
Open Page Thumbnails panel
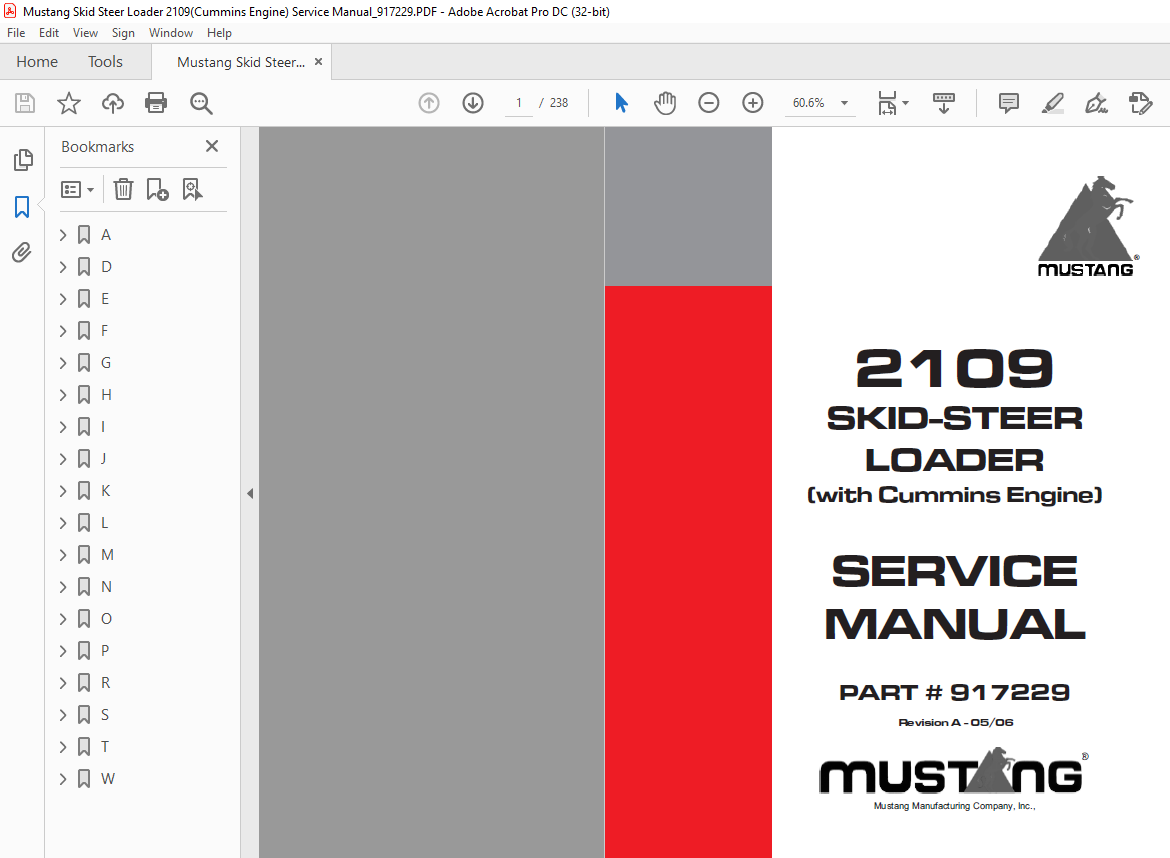pyautogui.click(x=23, y=160)
